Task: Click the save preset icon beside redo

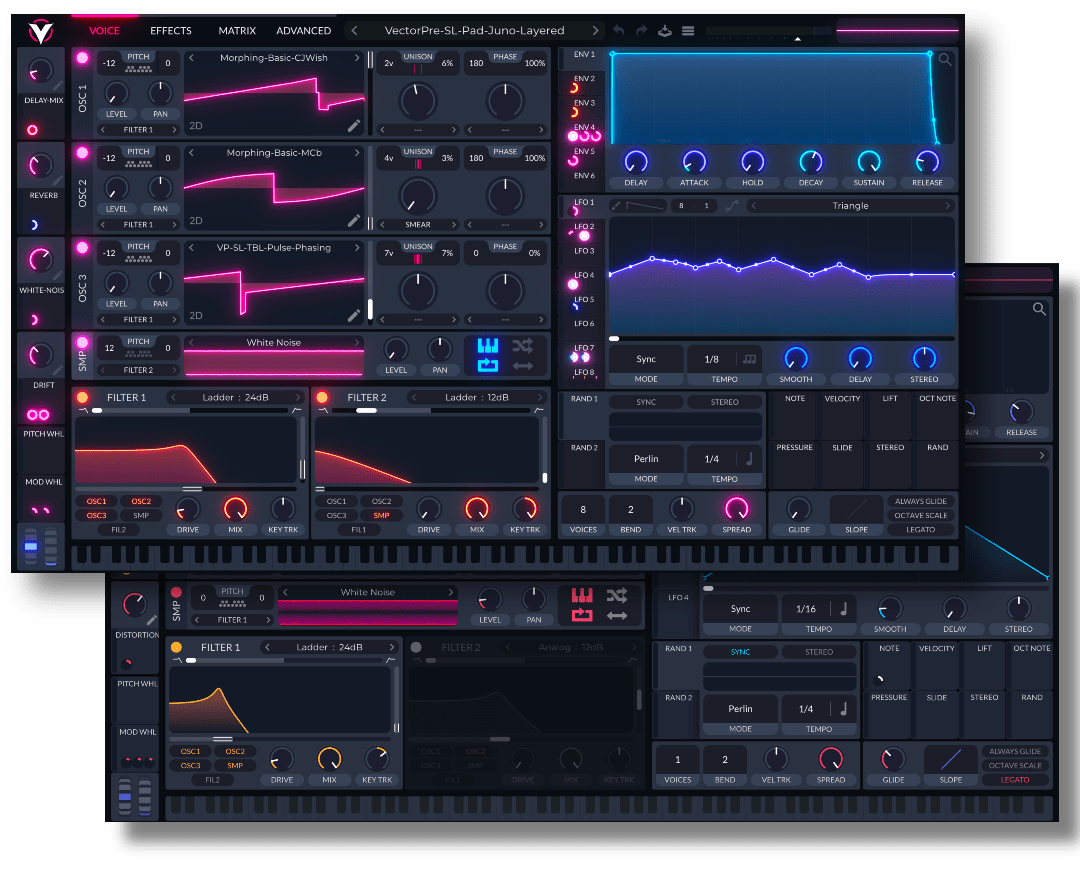Action: click(665, 31)
